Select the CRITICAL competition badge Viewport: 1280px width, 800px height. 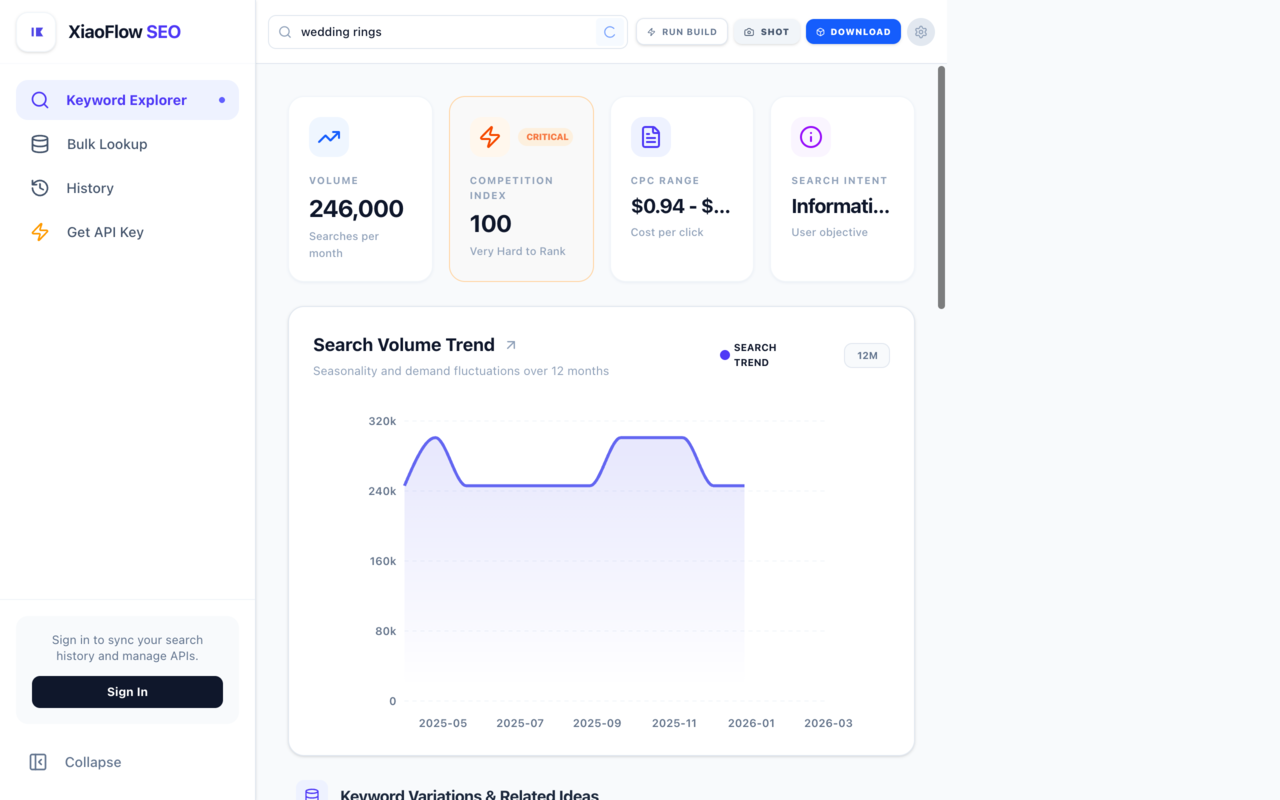(547, 136)
